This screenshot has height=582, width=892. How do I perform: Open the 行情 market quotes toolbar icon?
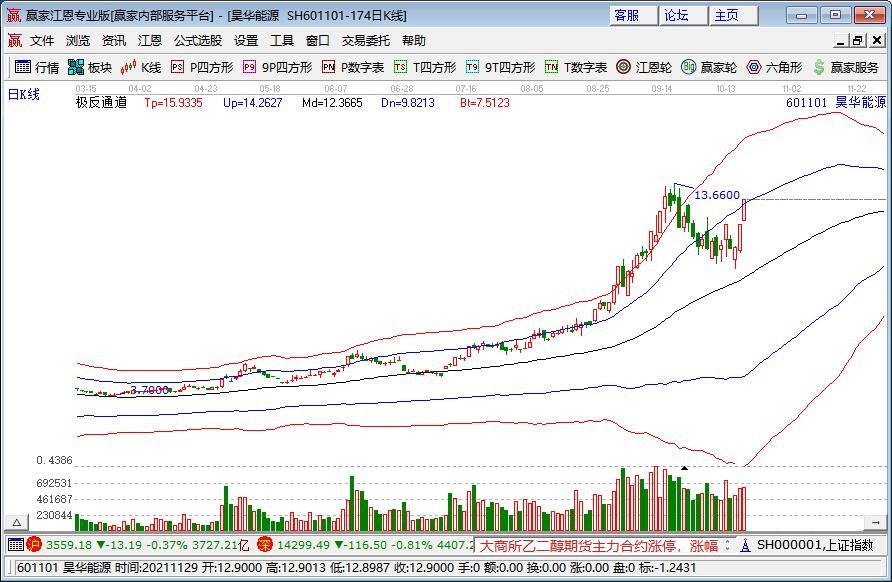[37, 67]
